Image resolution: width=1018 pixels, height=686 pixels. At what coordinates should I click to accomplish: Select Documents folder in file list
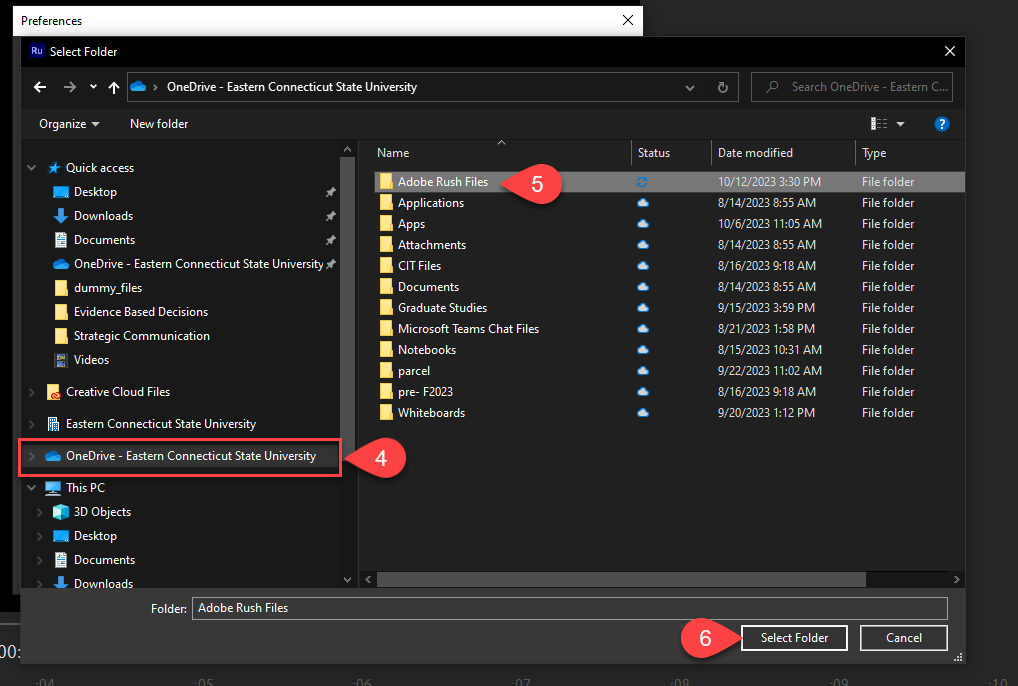click(428, 287)
